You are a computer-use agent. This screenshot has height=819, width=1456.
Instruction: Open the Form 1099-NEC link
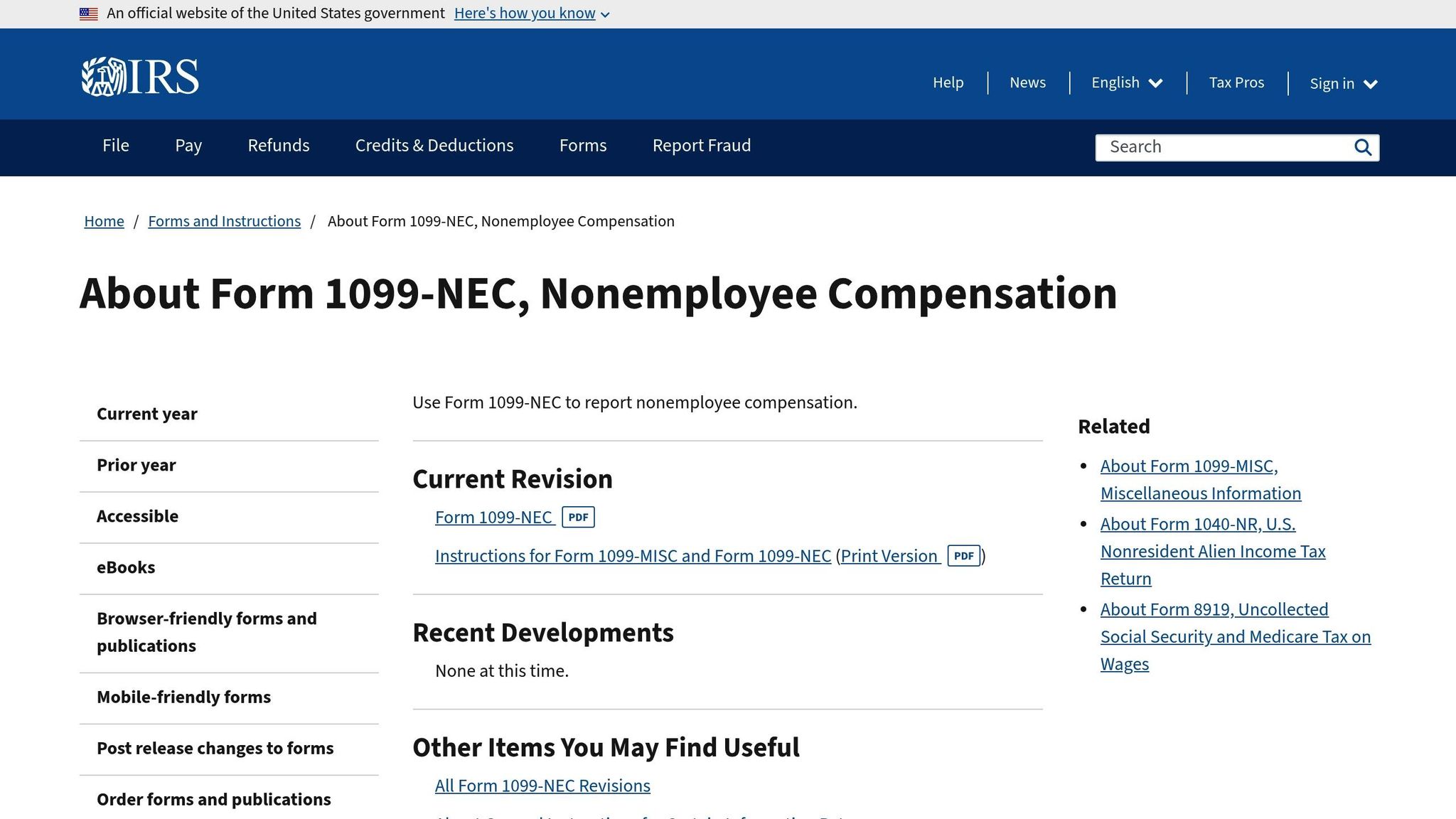coord(495,518)
